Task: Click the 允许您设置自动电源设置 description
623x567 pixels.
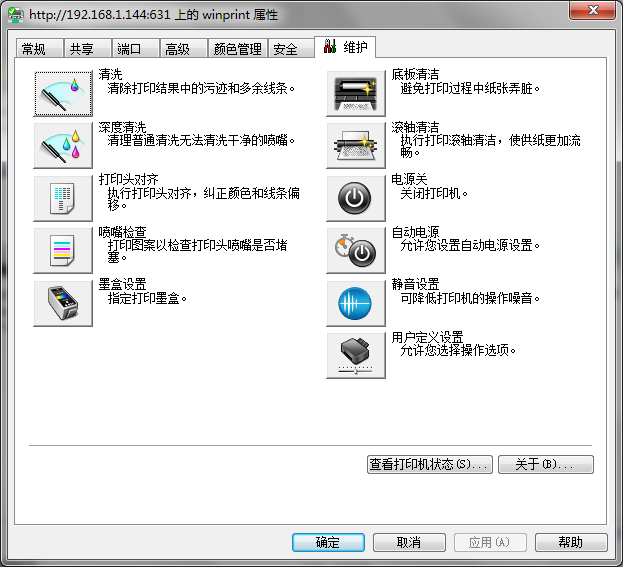Action: pos(470,246)
